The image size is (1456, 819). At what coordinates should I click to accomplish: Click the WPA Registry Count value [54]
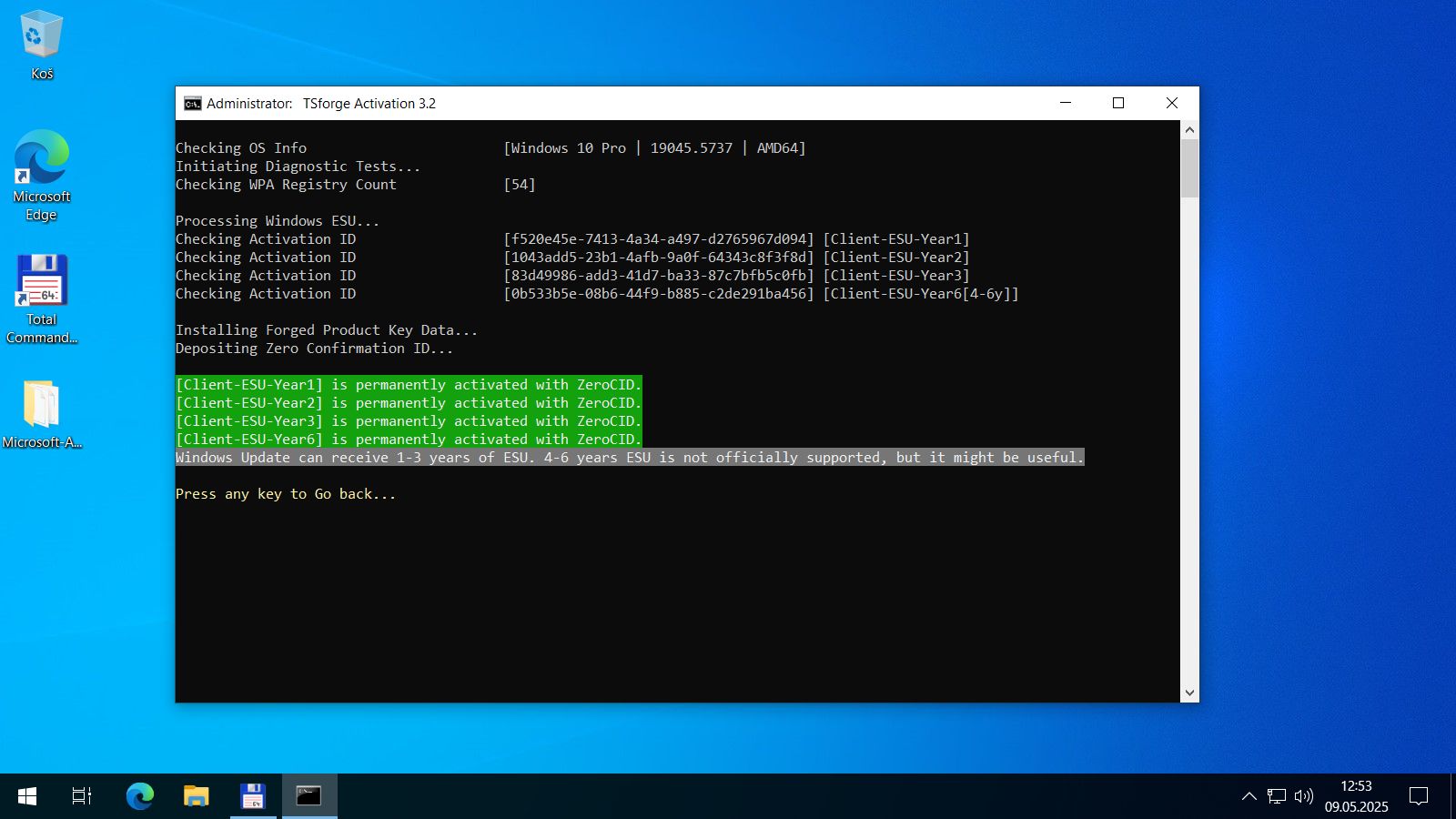coord(520,185)
